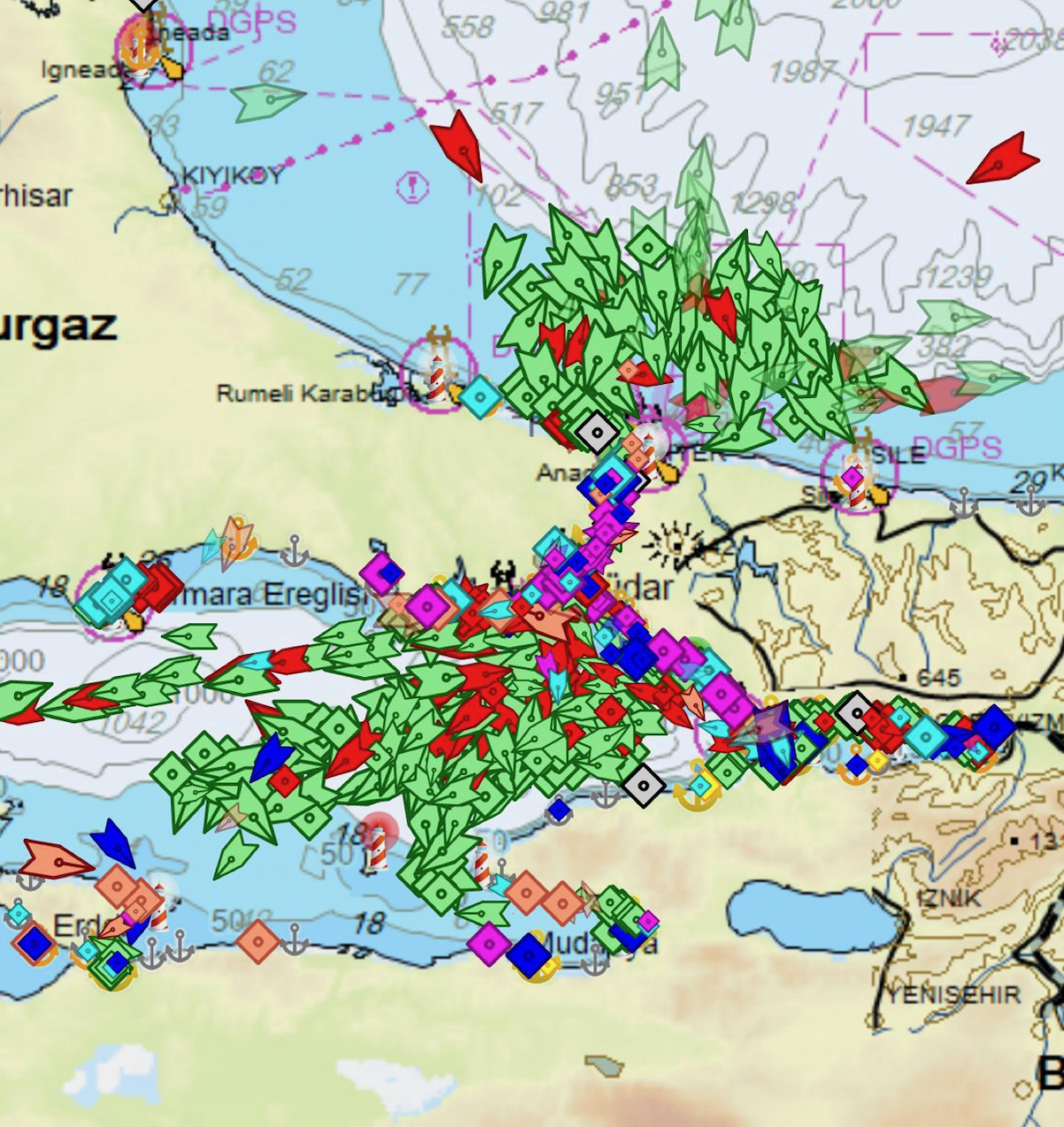
Task: Select green ship arrow near depth 382
Action: pyautogui.click(x=950, y=316)
